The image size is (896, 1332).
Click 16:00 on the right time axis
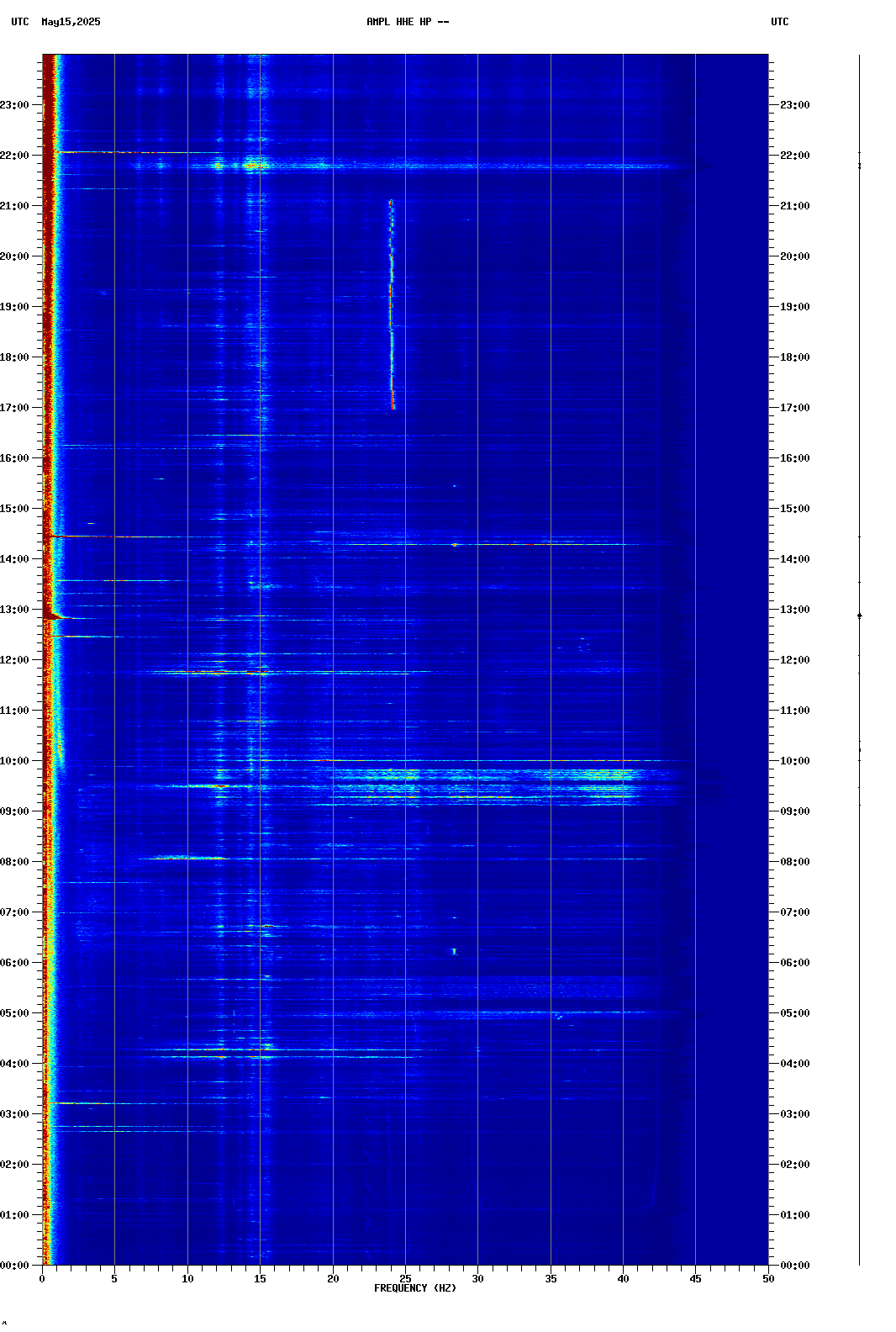point(795,458)
